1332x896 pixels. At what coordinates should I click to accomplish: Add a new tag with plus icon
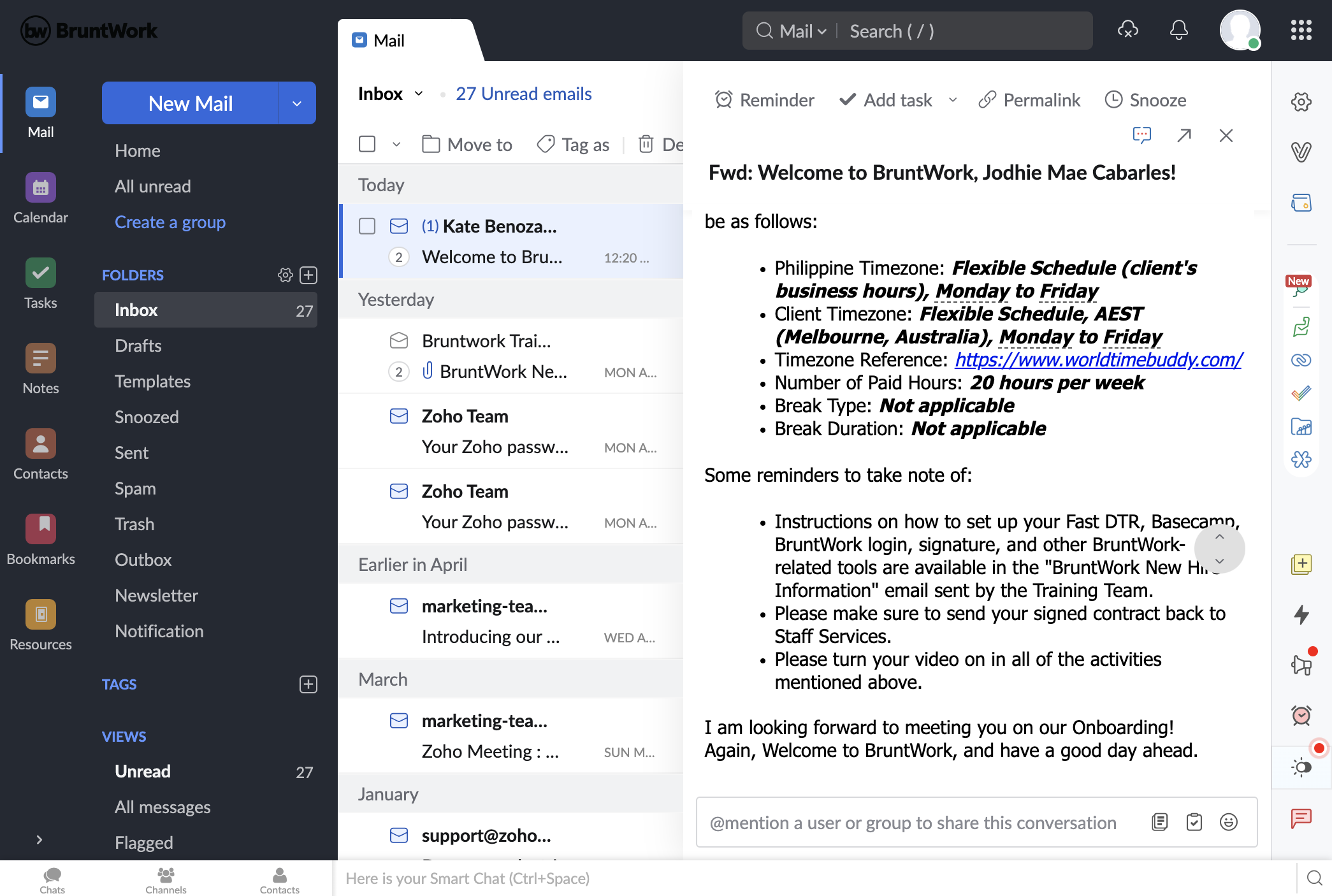coord(308,684)
